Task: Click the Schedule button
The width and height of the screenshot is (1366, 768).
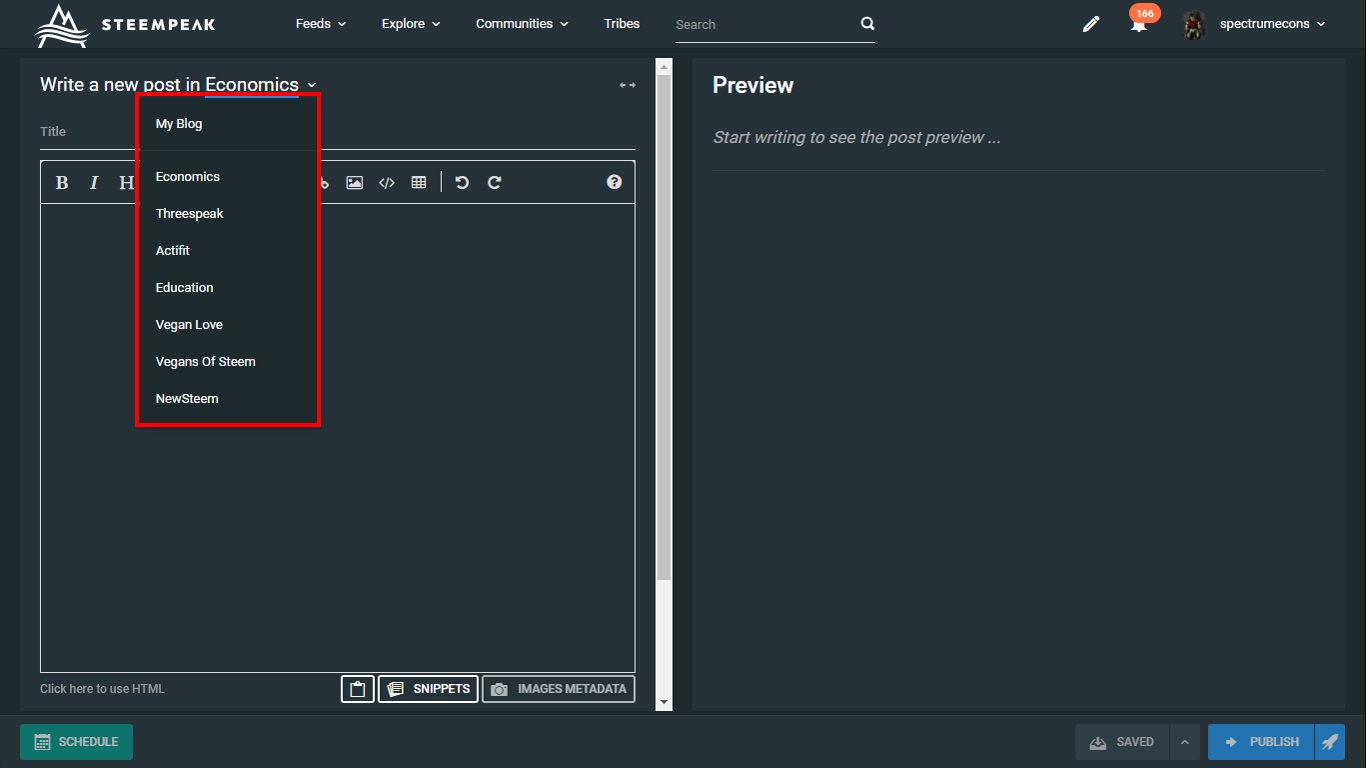Action: click(x=76, y=742)
